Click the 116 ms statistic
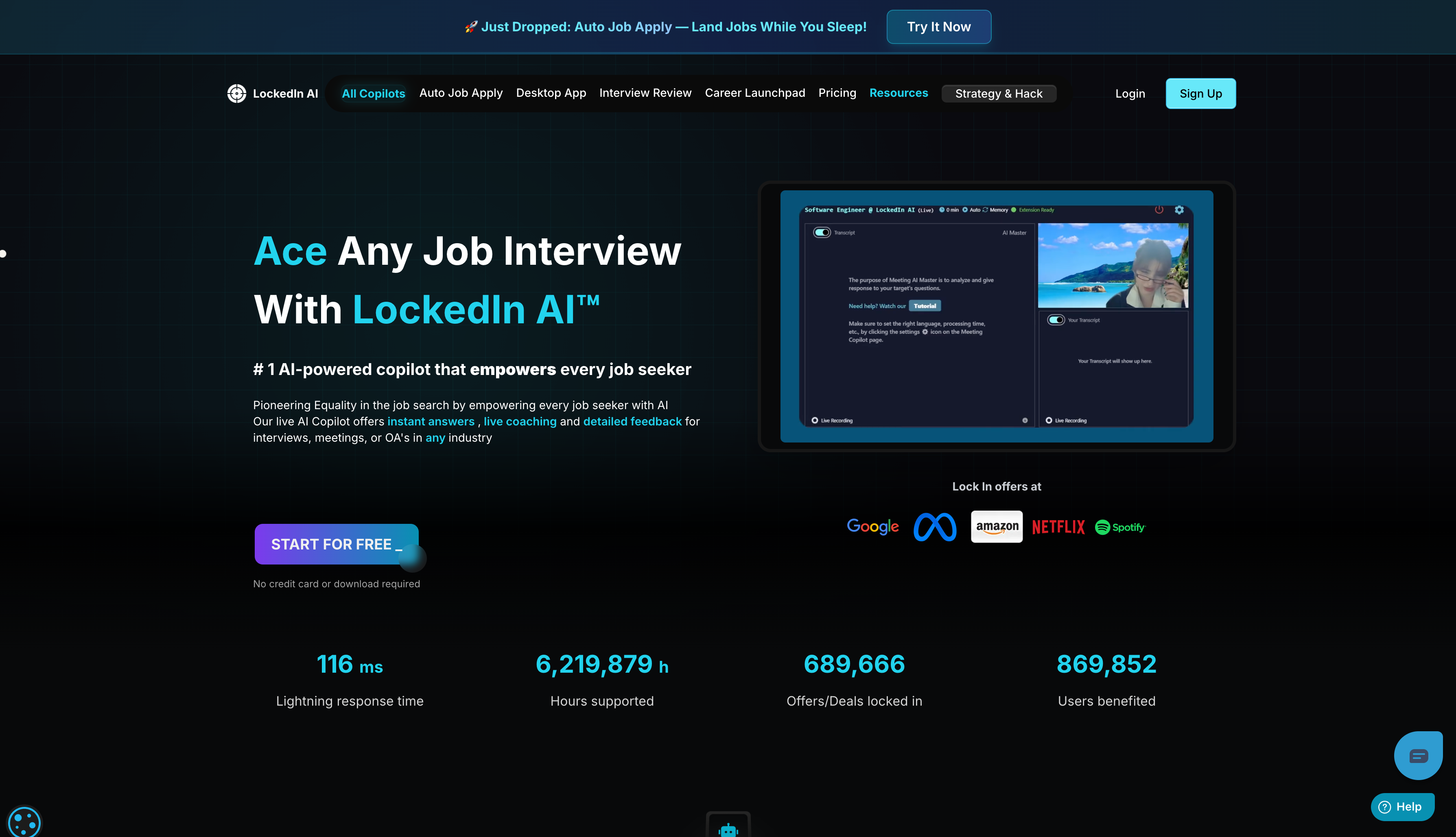This screenshot has width=1456, height=837. (350, 665)
